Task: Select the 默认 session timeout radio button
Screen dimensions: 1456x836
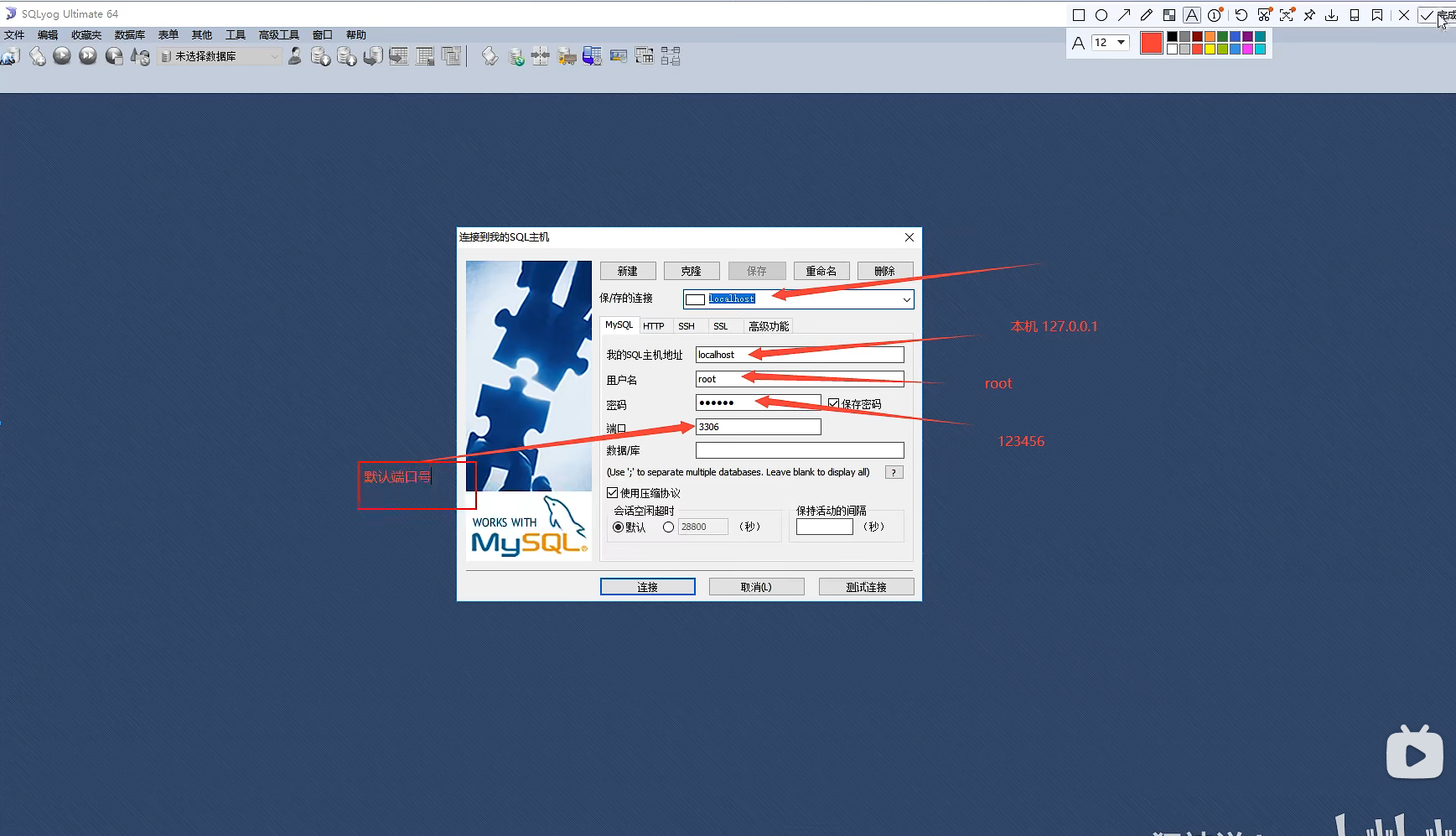Action: coord(618,527)
